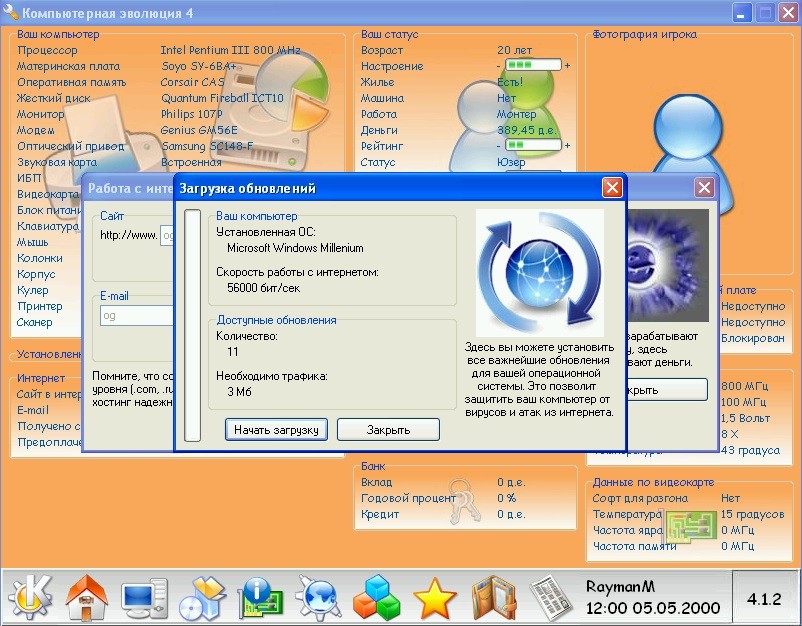Viewport: 802px width, 626px height.
Task: Click the 56000 бит/сек speed value
Action: [263, 288]
